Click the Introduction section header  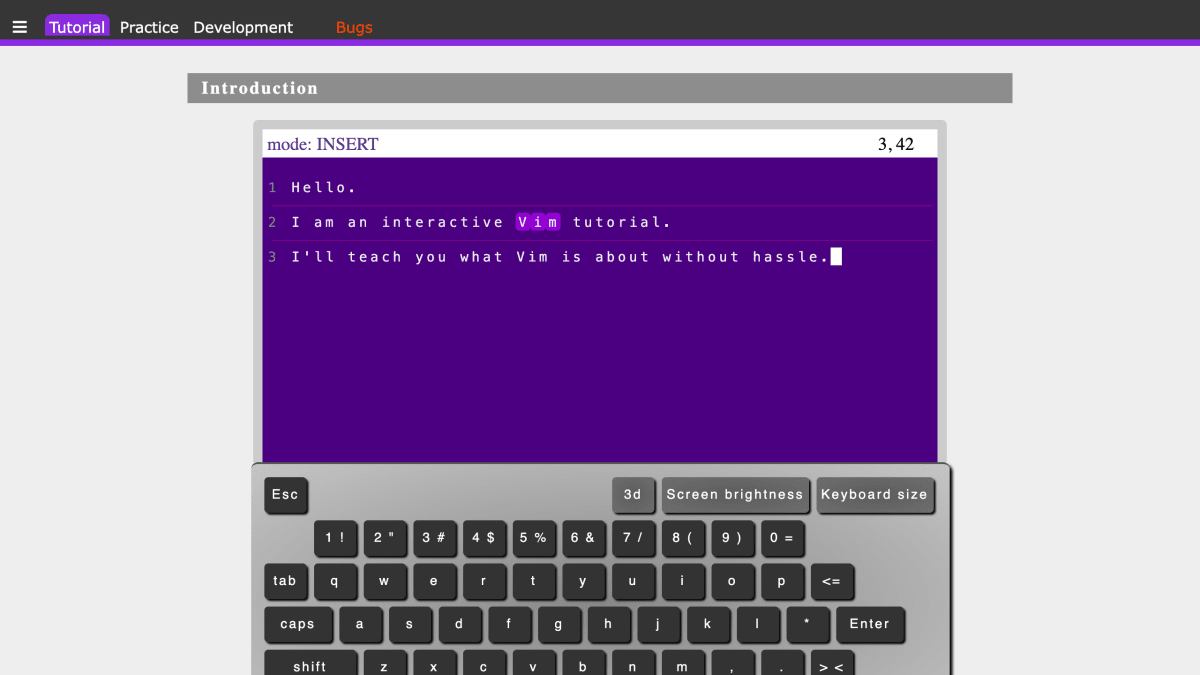(600, 88)
